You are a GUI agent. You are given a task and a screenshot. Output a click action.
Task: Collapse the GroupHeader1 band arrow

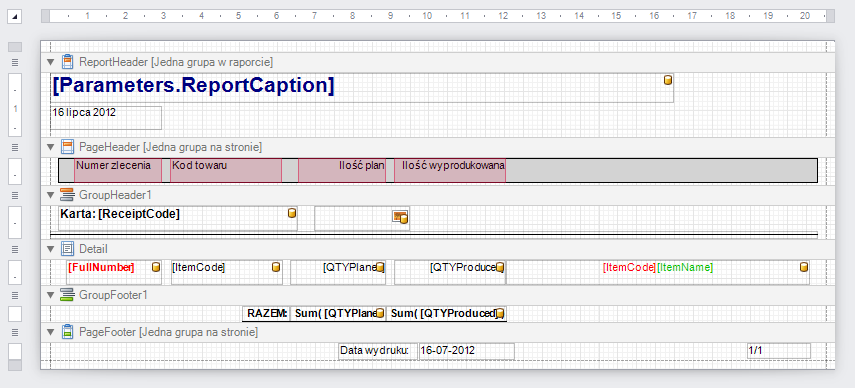(51, 195)
